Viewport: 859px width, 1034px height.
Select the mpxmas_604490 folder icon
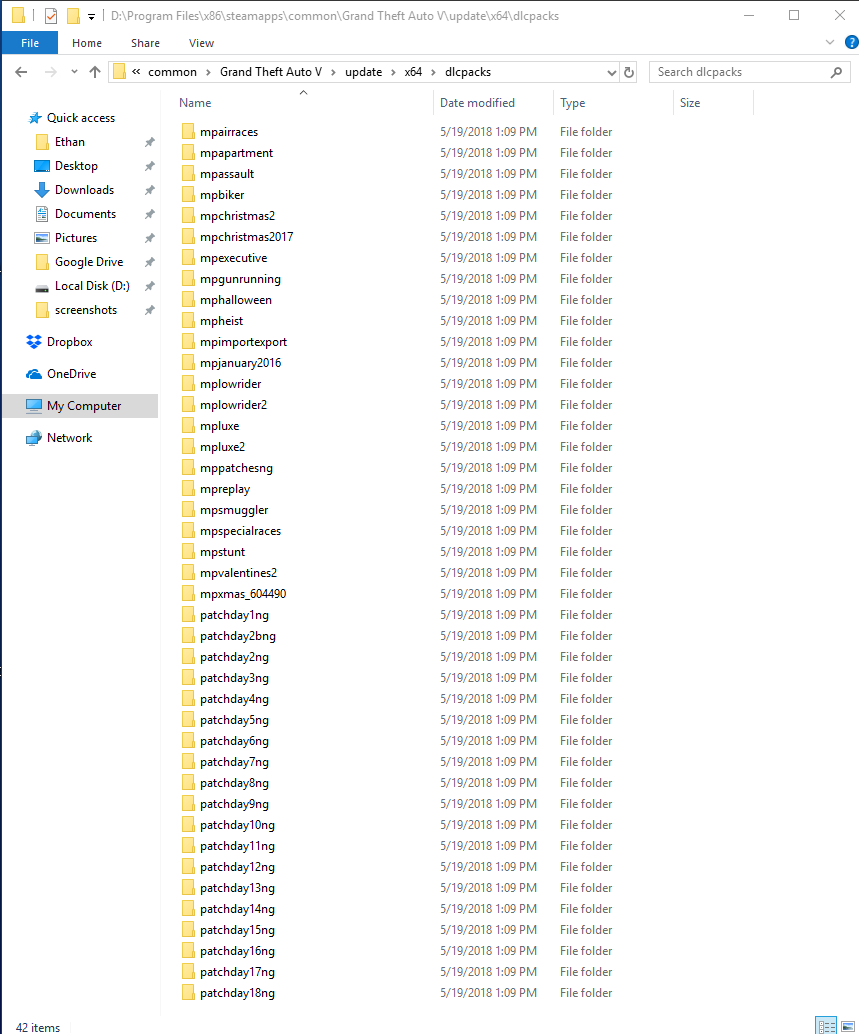(189, 593)
